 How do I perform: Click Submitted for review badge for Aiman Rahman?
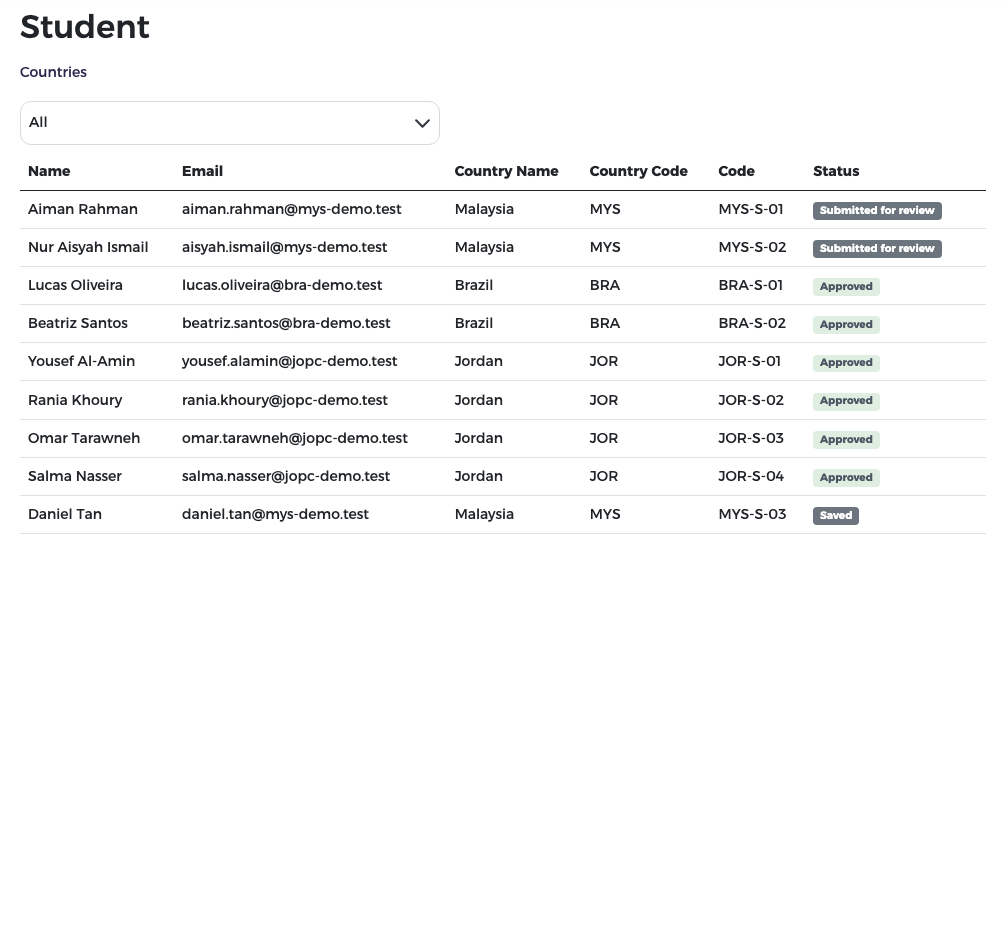pos(877,210)
